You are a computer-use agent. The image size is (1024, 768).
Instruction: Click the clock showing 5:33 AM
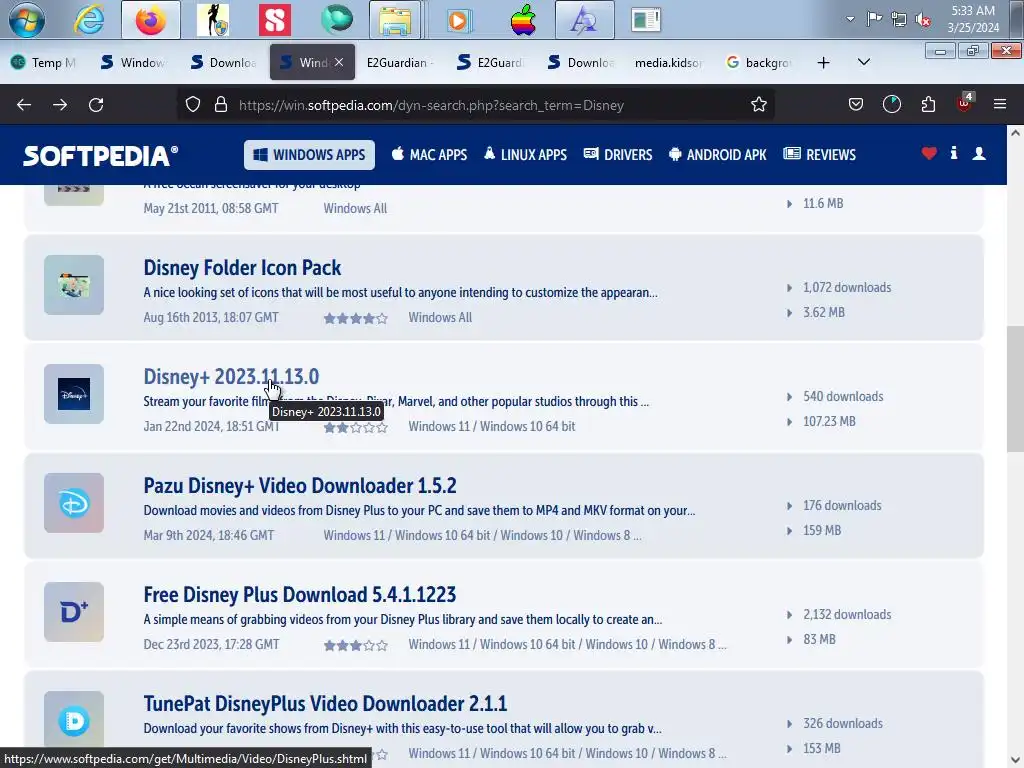click(x=973, y=11)
